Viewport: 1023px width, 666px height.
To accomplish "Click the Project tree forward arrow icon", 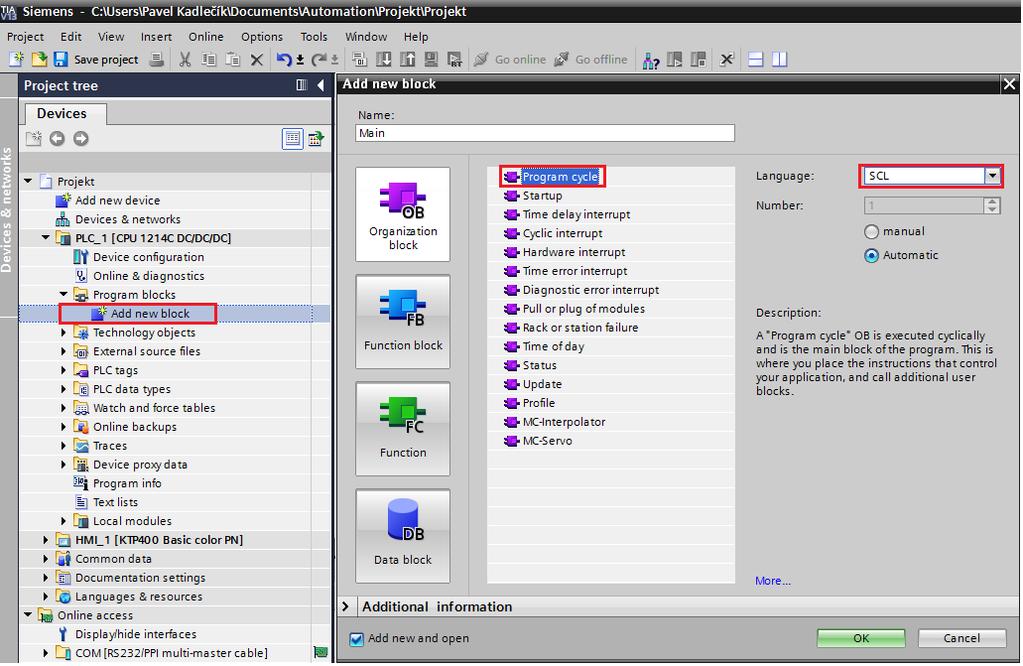I will [81, 138].
